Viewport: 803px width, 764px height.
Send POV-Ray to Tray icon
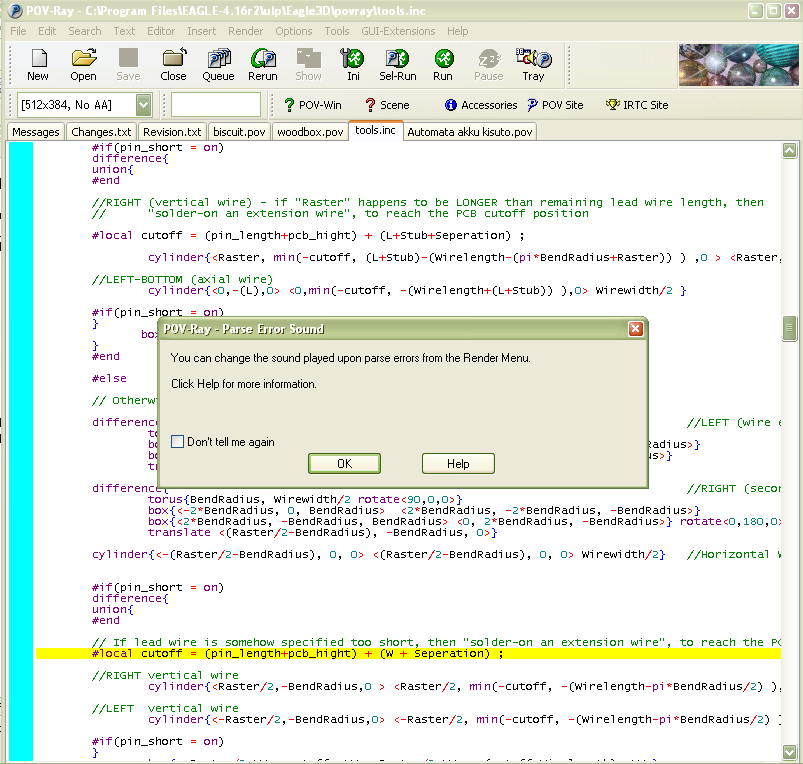533,65
